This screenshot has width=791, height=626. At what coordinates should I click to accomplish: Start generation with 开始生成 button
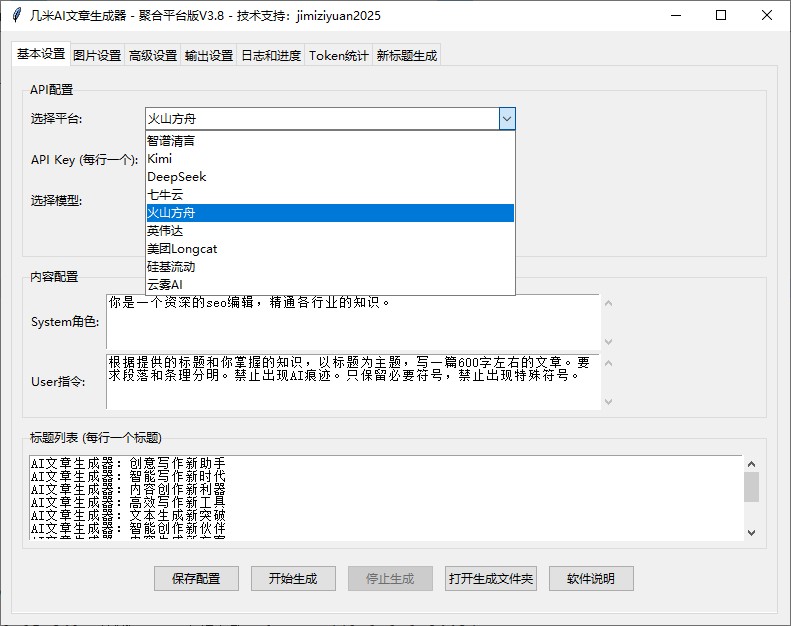pos(293,579)
